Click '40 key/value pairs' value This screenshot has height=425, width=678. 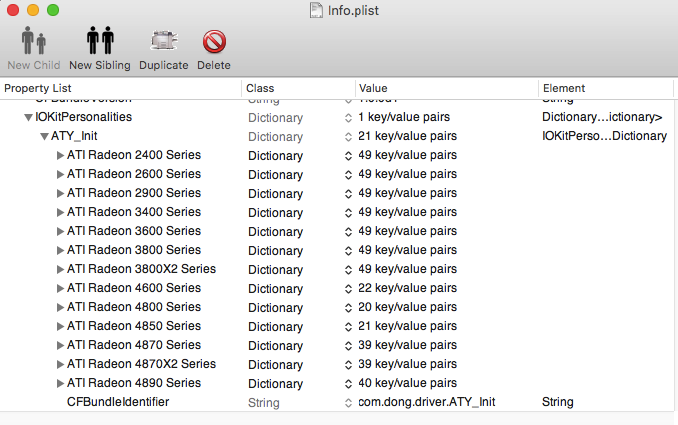(x=407, y=383)
